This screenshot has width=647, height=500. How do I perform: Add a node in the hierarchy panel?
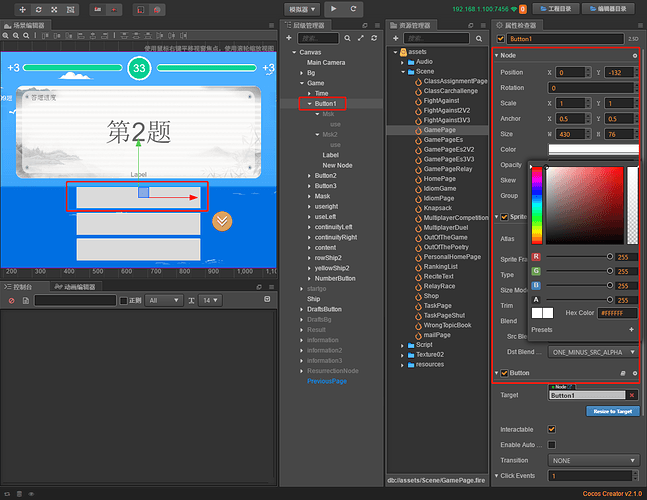tap(289, 38)
